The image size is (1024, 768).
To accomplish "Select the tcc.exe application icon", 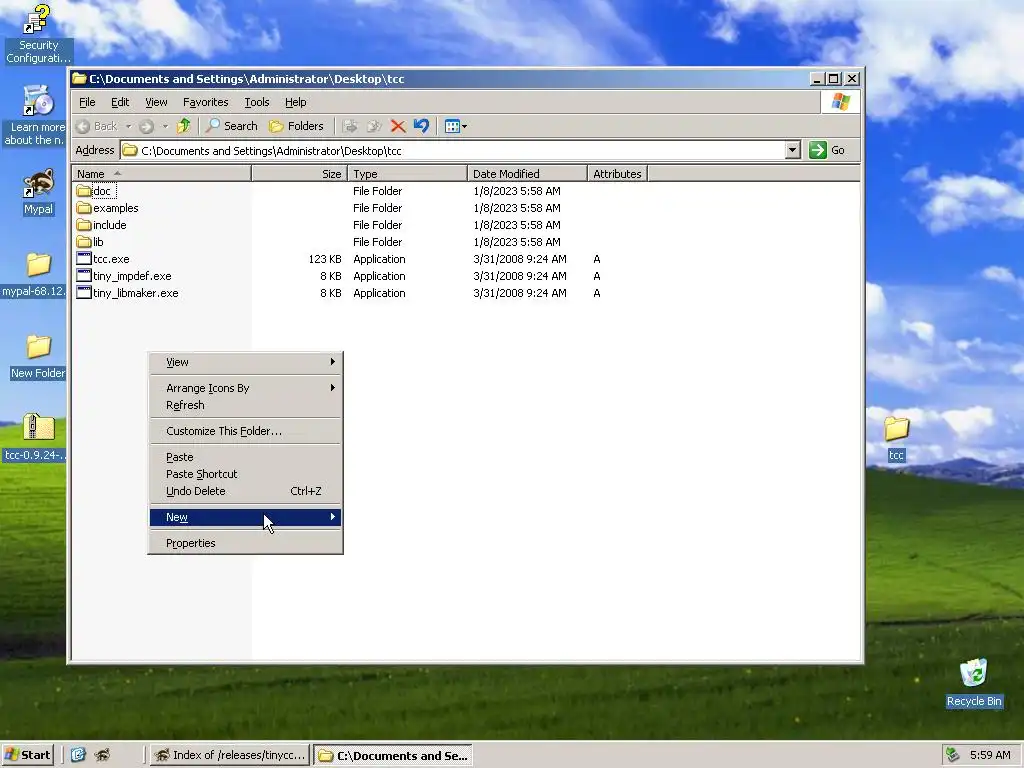I will (84, 259).
